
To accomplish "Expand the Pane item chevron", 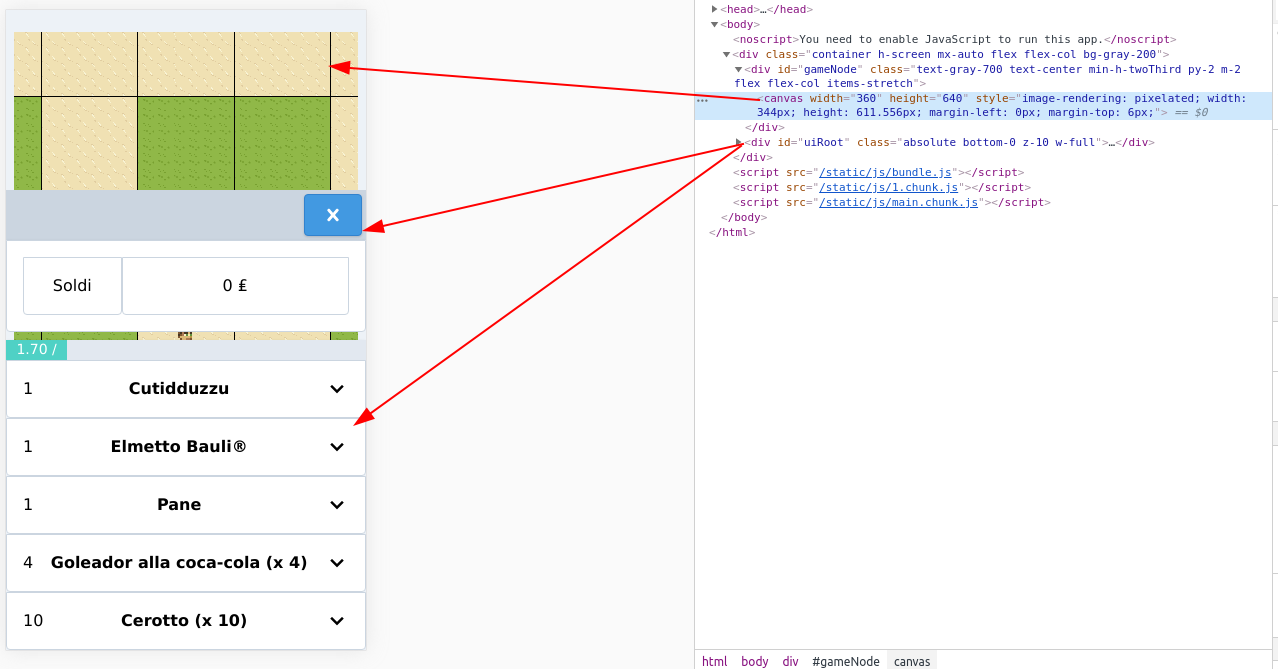I will tap(337, 505).
